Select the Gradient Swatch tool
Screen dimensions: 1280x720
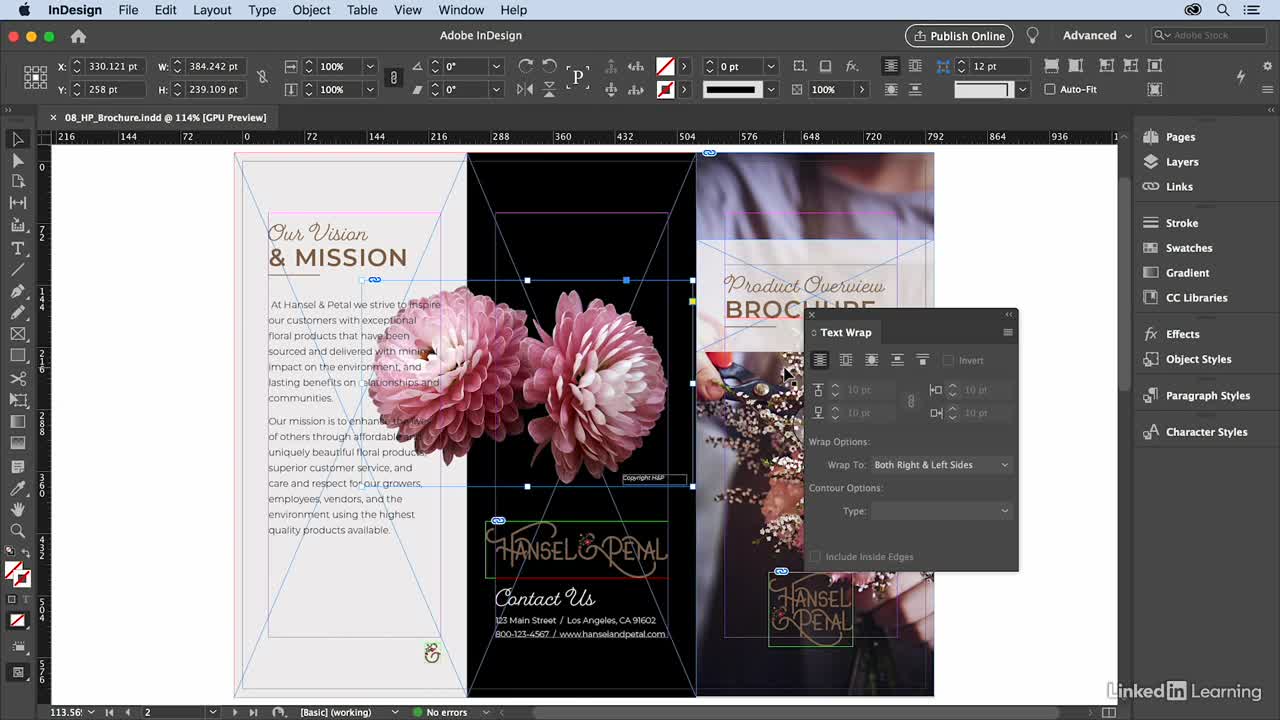[18, 421]
